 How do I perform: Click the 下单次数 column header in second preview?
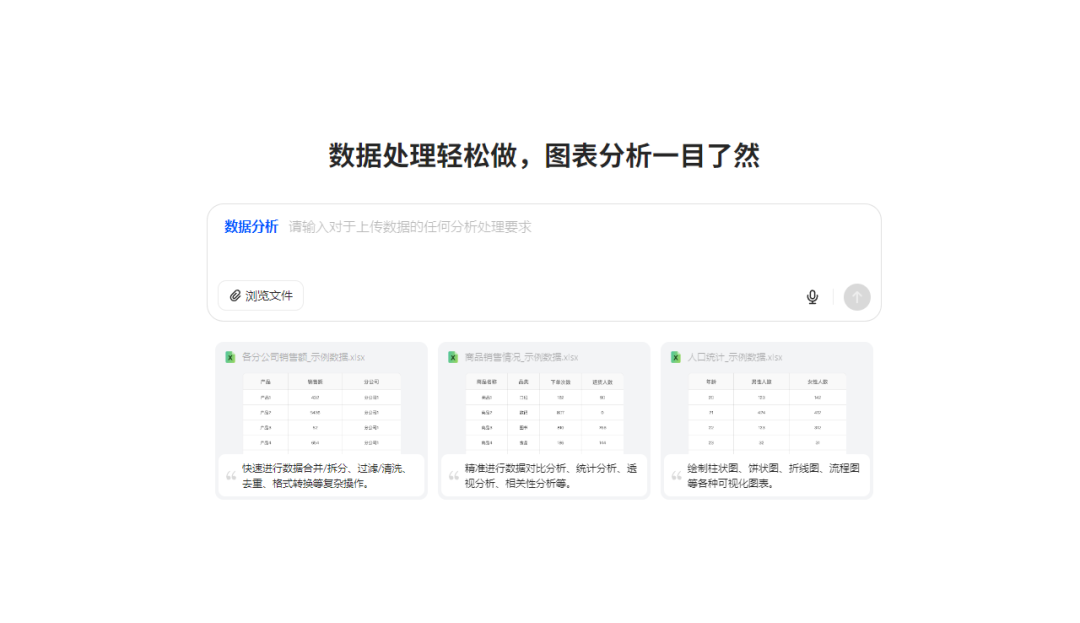(x=560, y=381)
